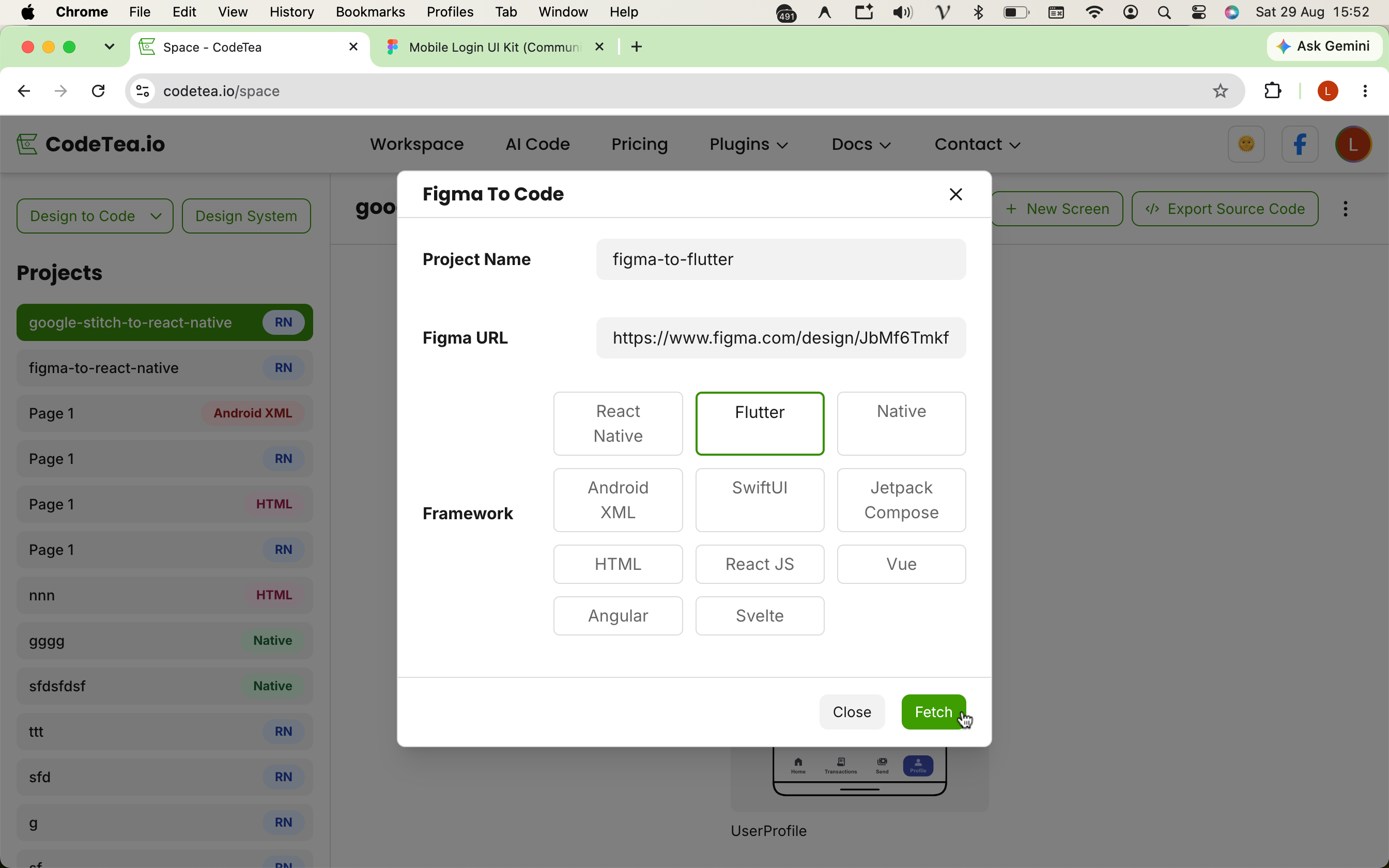Reload the page
Viewport: 1389px width, 868px height.
pos(98,91)
